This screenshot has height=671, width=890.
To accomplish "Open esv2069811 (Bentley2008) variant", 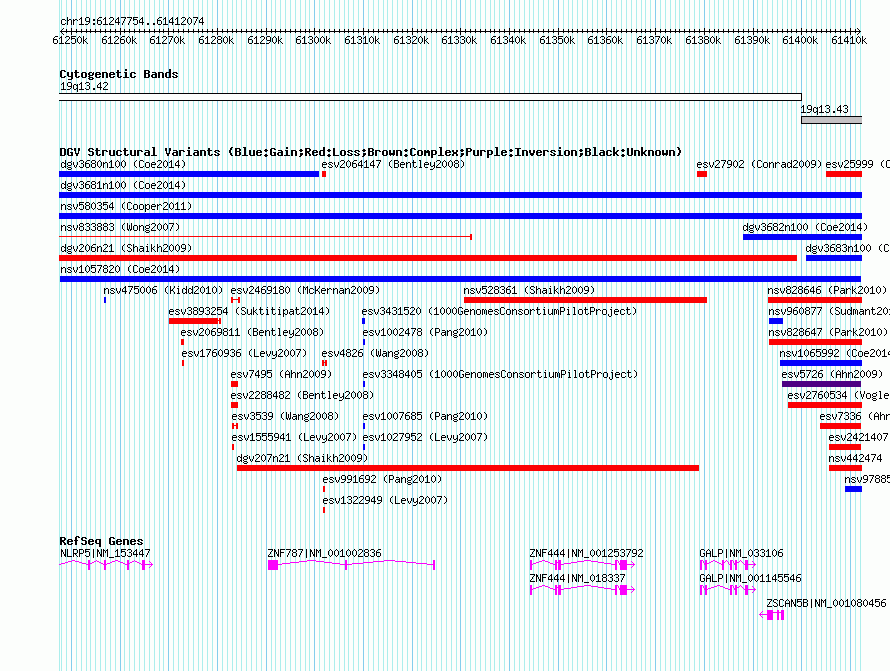I will (x=252, y=332).
